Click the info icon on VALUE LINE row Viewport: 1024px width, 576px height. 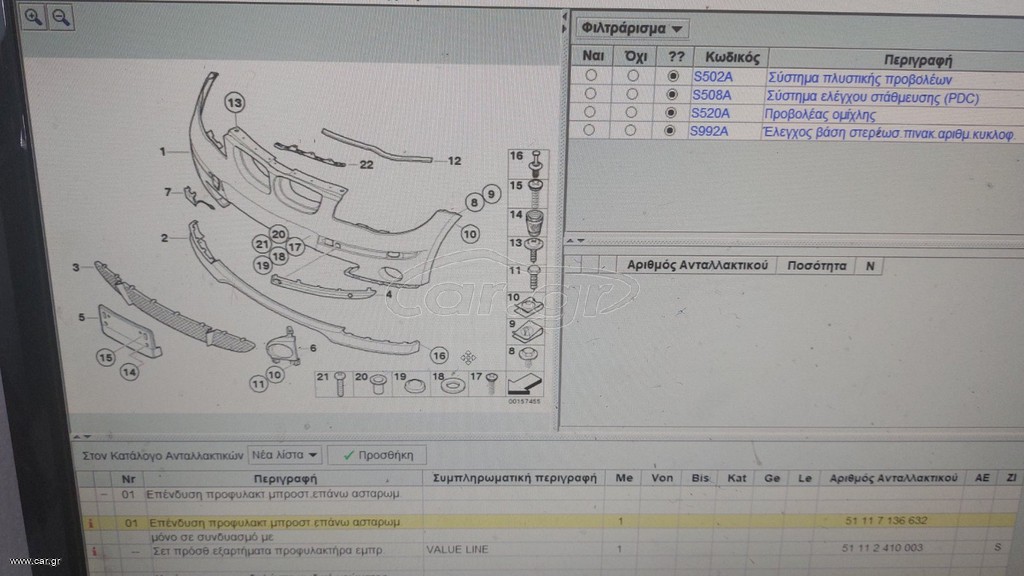pos(95,551)
